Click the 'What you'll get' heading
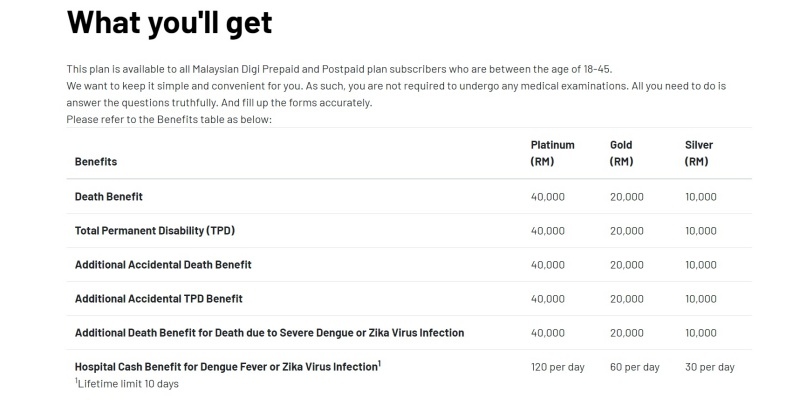 (x=169, y=23)
